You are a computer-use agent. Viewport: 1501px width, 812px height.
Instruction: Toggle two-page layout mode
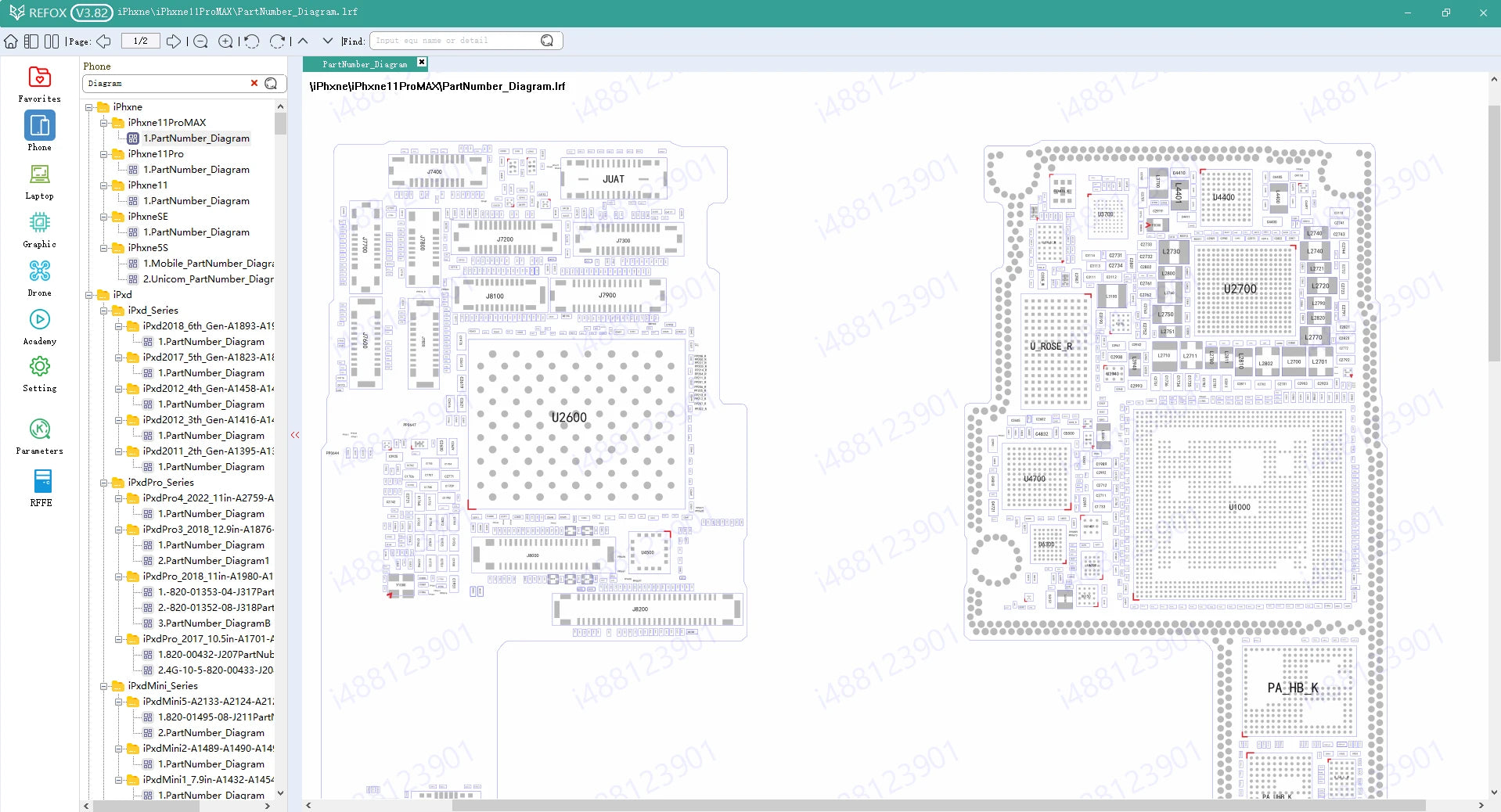[52, 41]
